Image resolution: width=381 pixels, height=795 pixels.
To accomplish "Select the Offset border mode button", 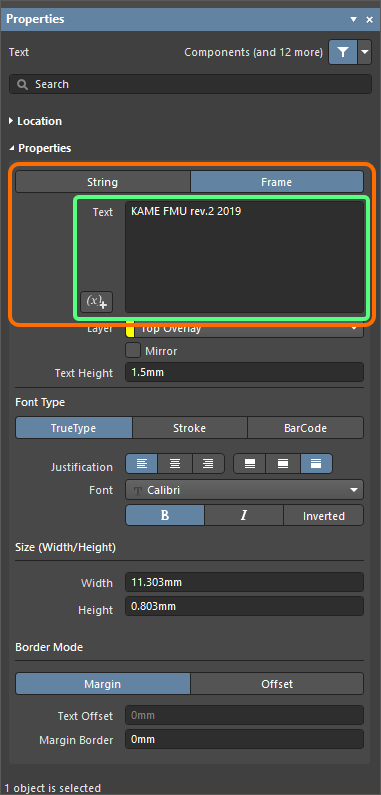I will pyautogui.click(x=277, y=684).
